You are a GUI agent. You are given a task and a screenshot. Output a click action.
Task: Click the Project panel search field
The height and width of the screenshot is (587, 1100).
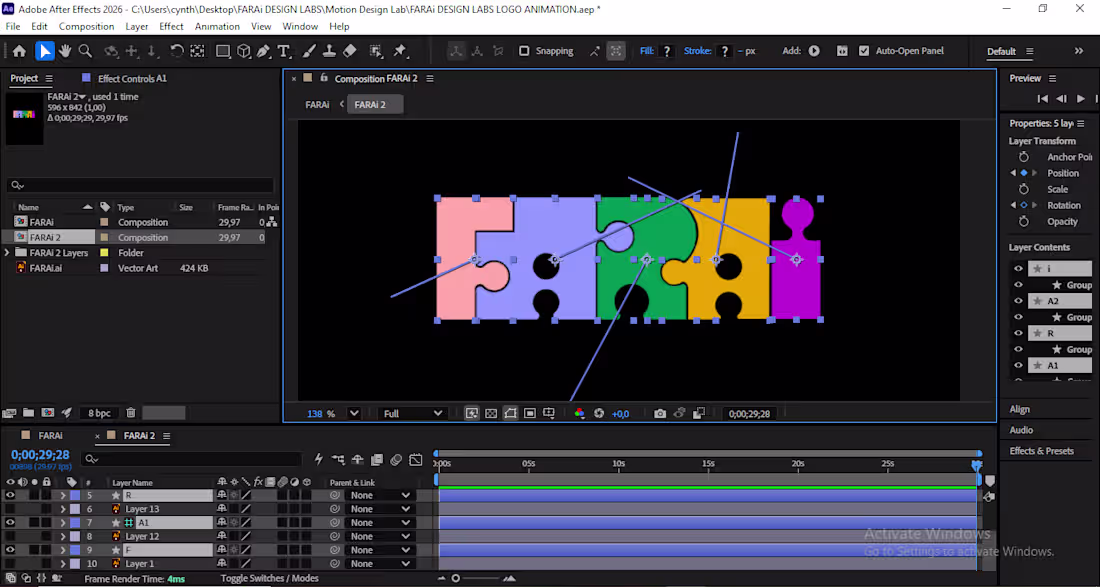click(x=140, y=185)
